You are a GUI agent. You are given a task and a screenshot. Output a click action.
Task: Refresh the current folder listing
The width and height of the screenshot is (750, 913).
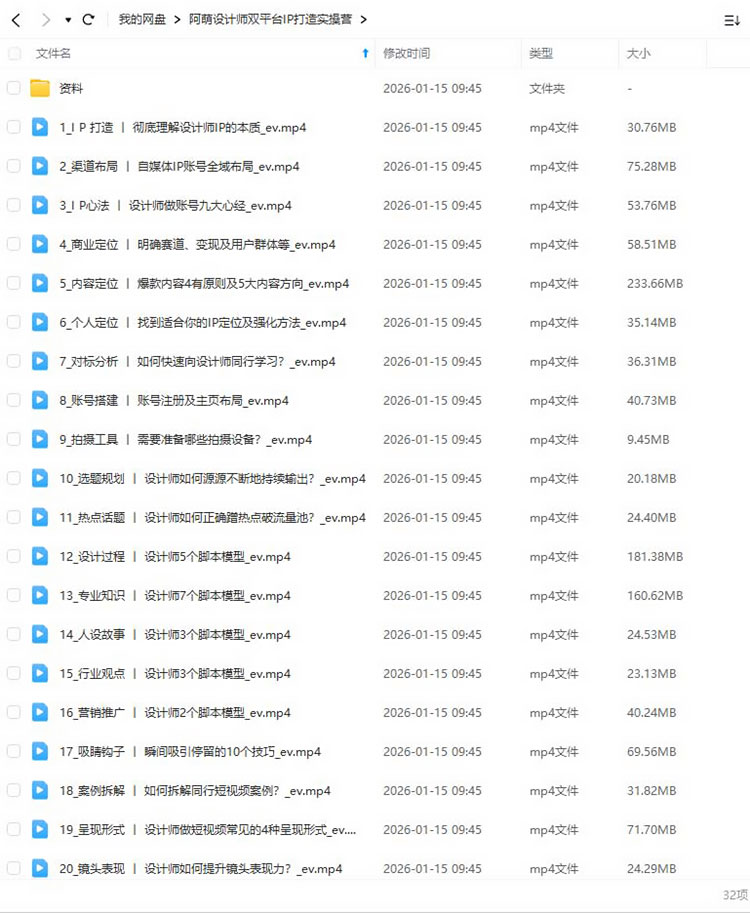click(89, 20)
